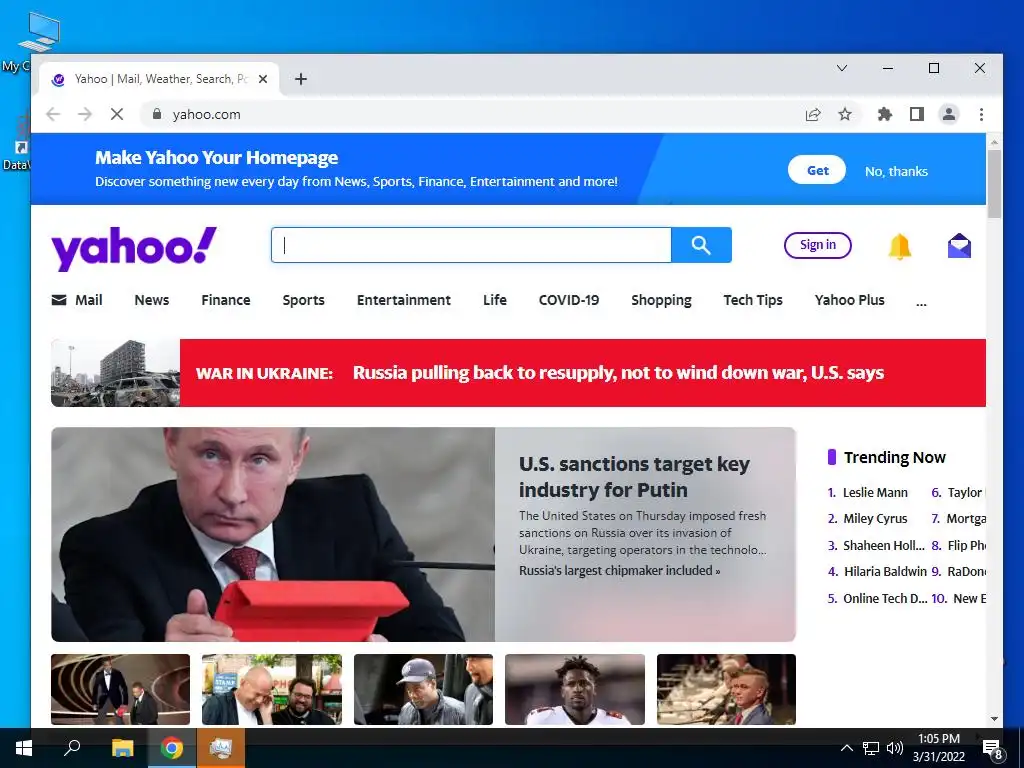1024x768 pixels.
Task: Stop loading the page
Action: point(117,114)
